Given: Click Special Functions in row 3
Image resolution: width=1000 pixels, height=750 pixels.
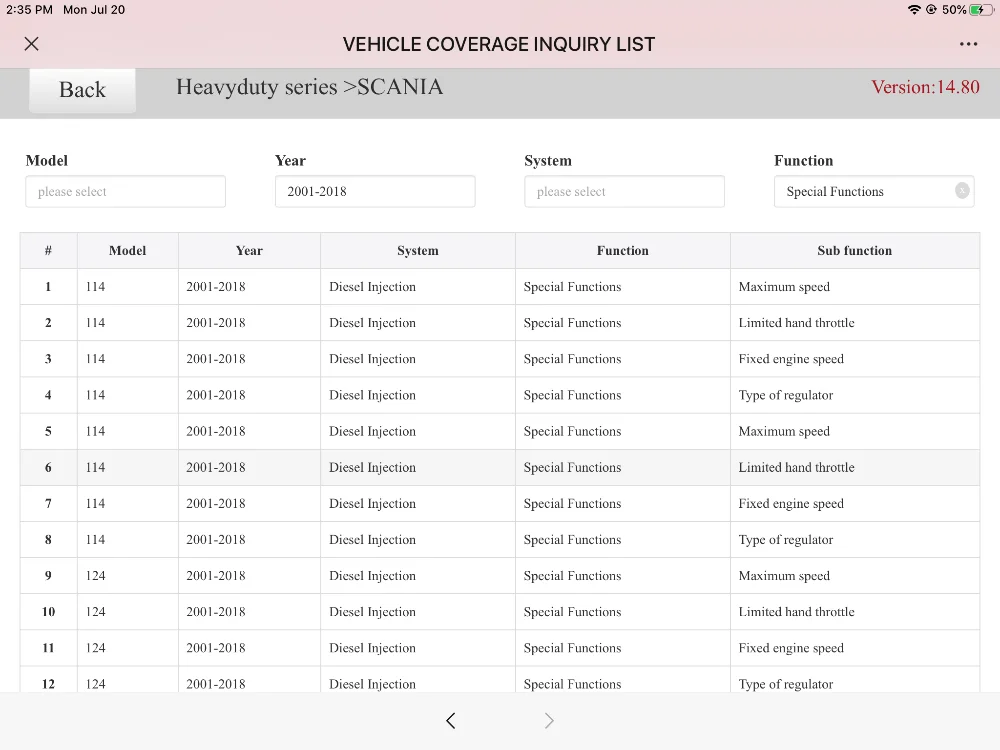Looking at the screenshot, I should click(572, 359).
